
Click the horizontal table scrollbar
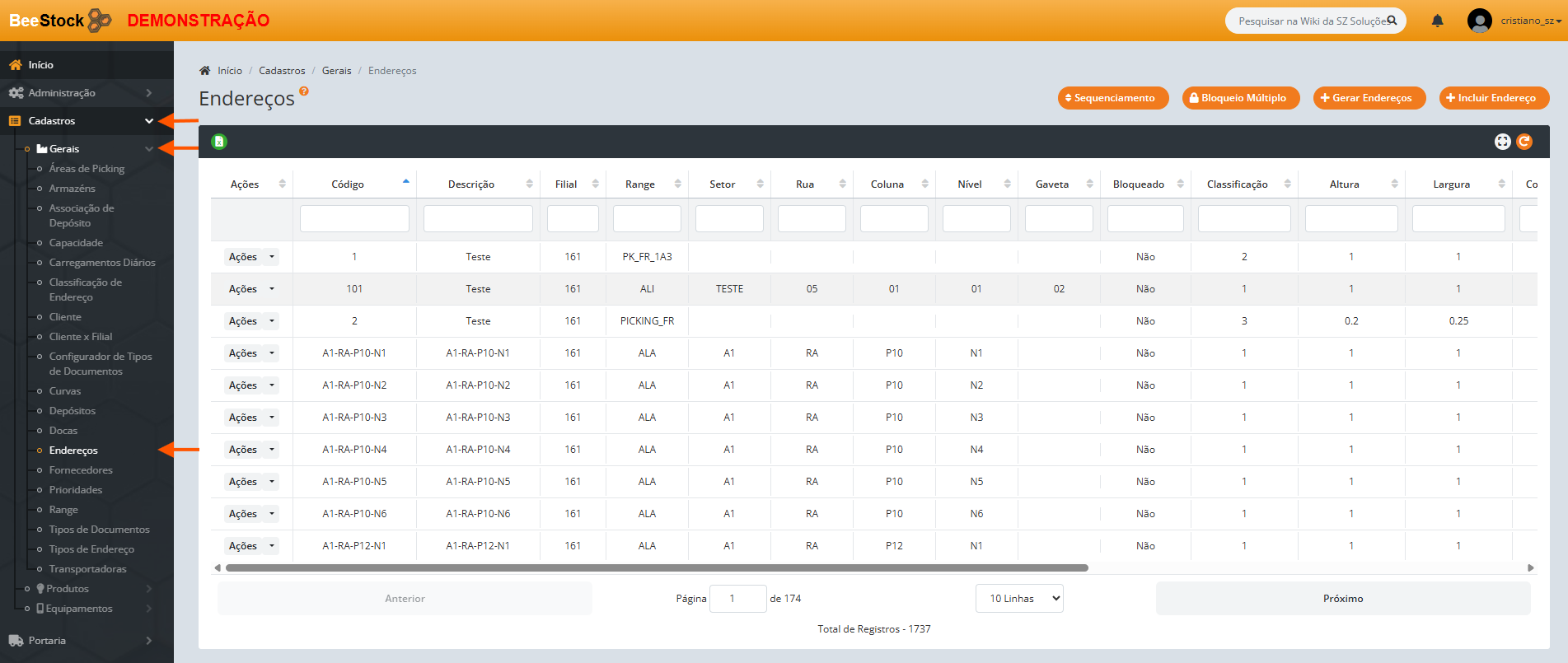point(656,567)
